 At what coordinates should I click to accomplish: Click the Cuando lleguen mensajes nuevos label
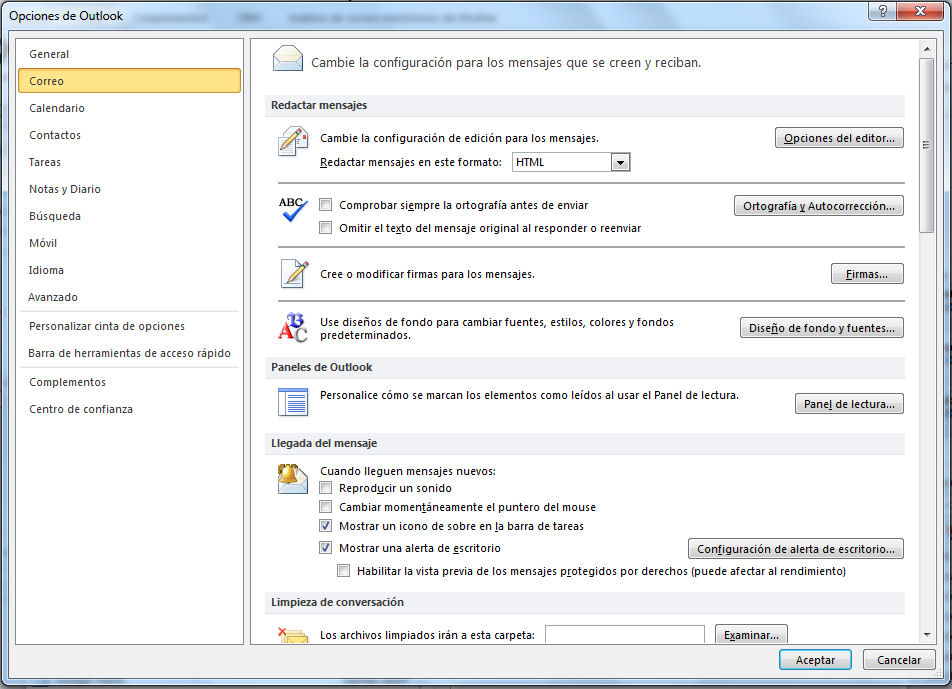click(x=408, y=471)
